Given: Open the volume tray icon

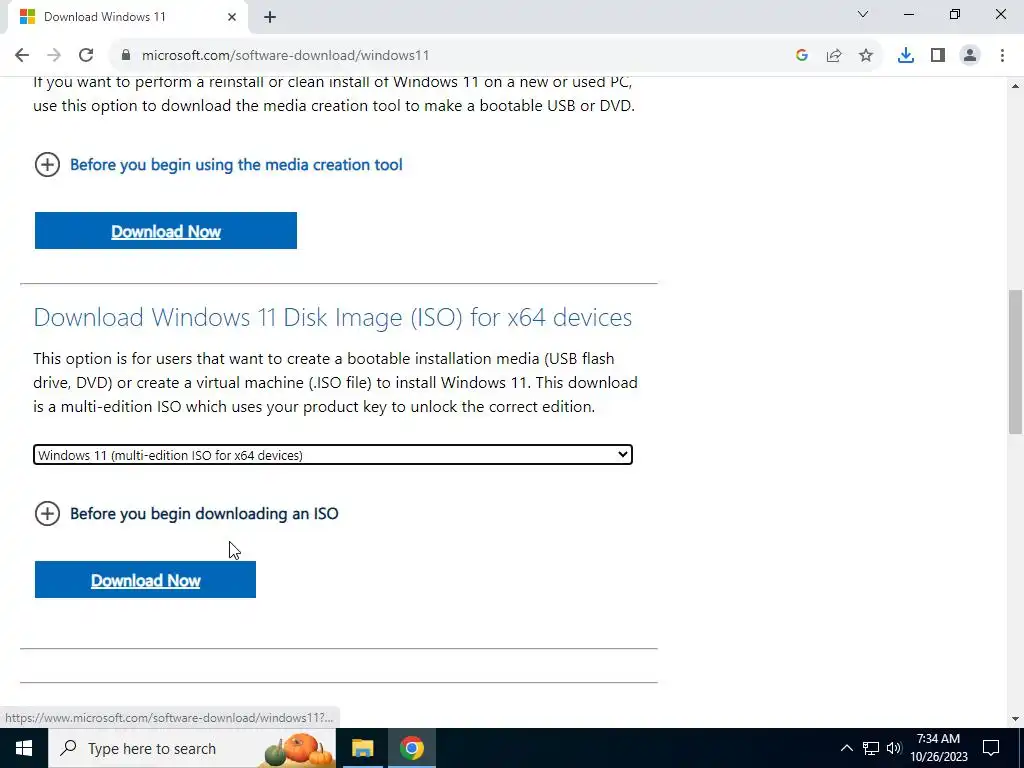Looking at the screenshot, I should click(x=894, y=748).
